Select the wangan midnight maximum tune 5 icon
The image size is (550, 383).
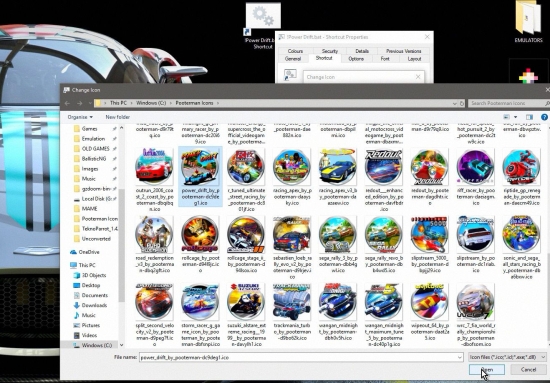coord(383,315)
